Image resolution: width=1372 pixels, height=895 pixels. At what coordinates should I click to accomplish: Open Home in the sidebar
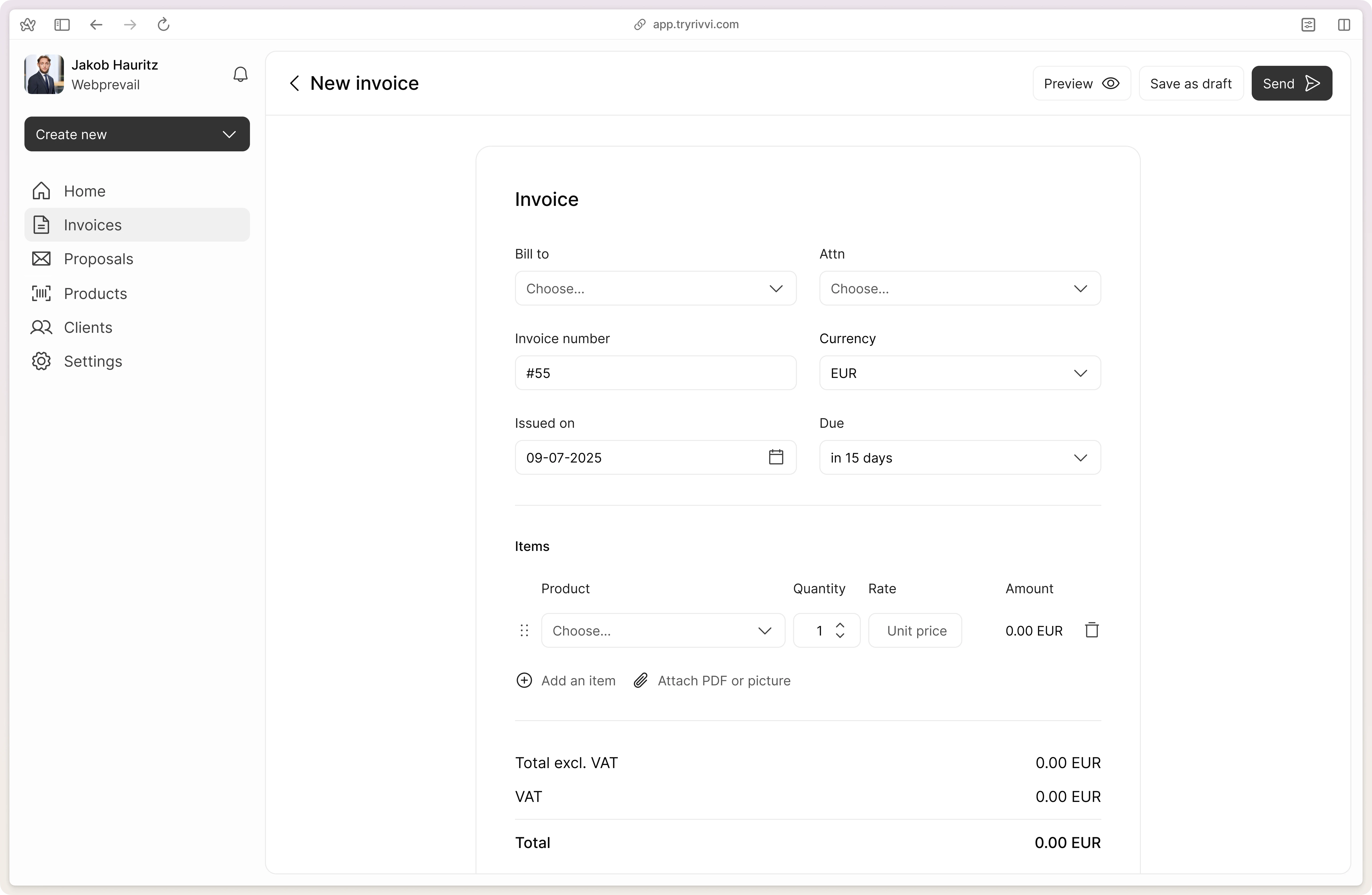(x=137, y=191)
